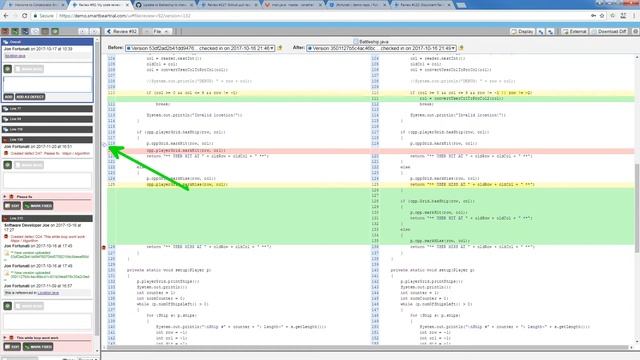Expand the Line 84 conversation
Viewport: 640px width, 360px height.
tap(47, 119)
